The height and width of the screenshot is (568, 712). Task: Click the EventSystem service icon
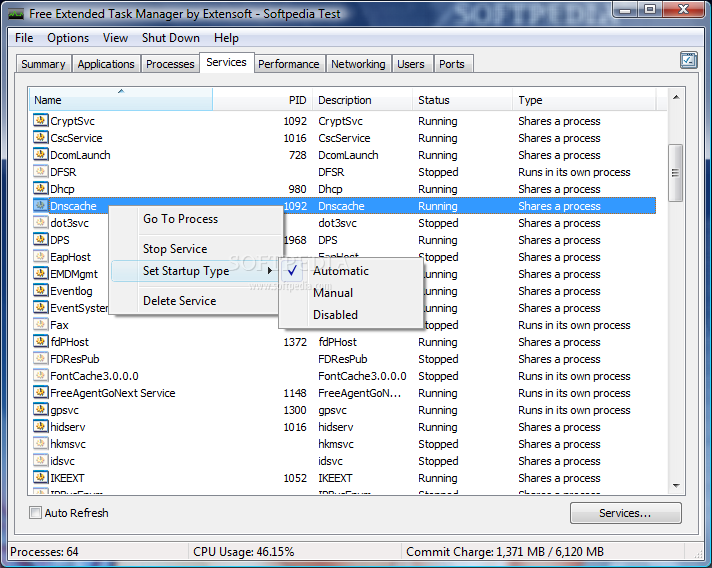click(x=40, y=308)
